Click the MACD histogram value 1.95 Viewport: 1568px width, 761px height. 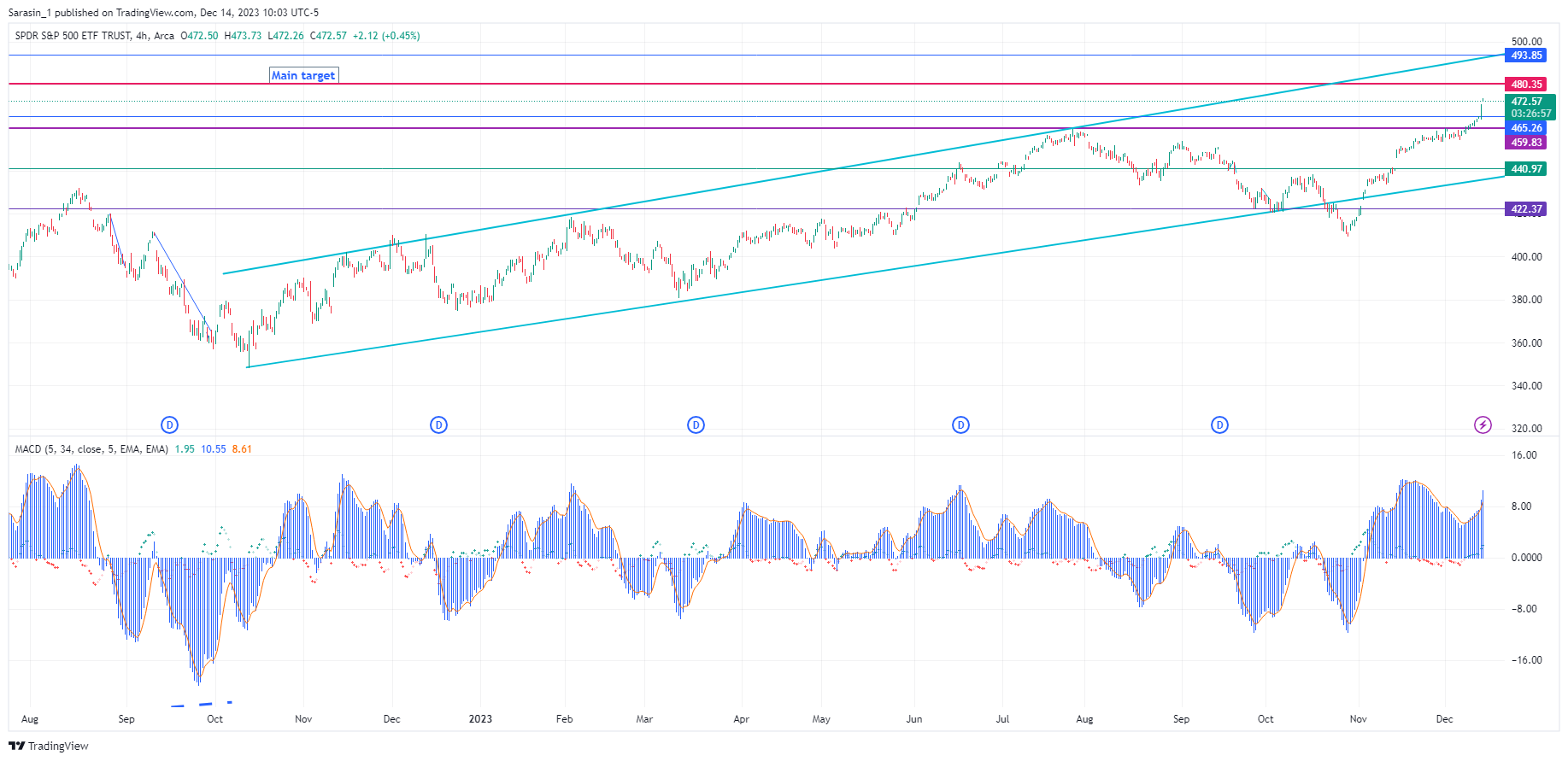click(185, 449)
